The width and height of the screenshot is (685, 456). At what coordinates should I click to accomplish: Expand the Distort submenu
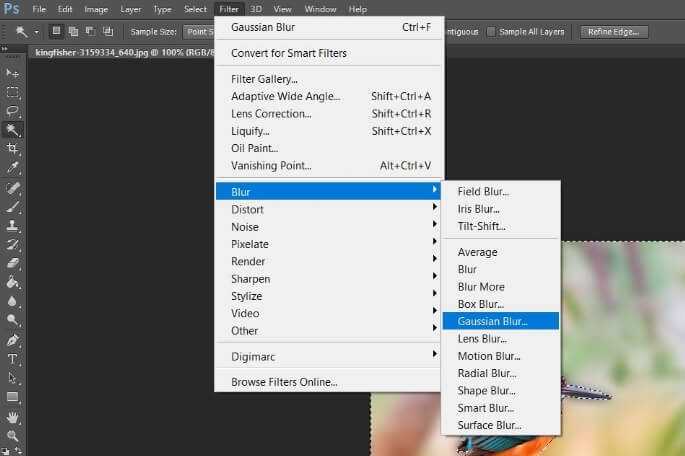click(327, 209)
